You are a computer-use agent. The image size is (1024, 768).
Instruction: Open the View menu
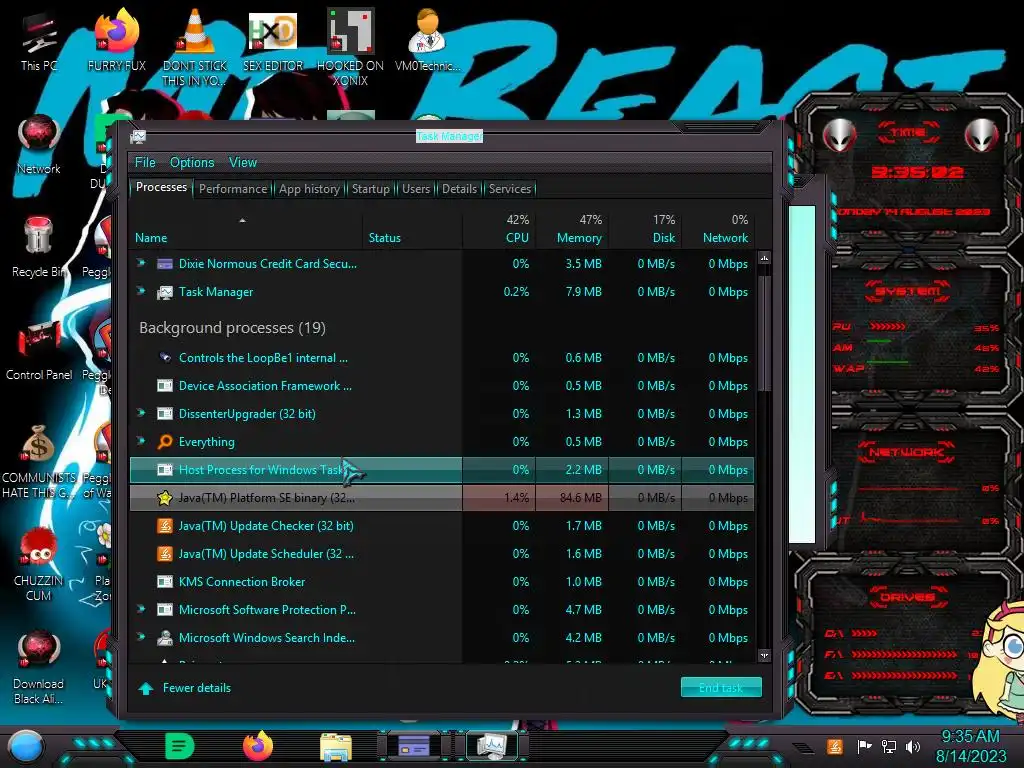pyautogui.click(x=243, y=163)
